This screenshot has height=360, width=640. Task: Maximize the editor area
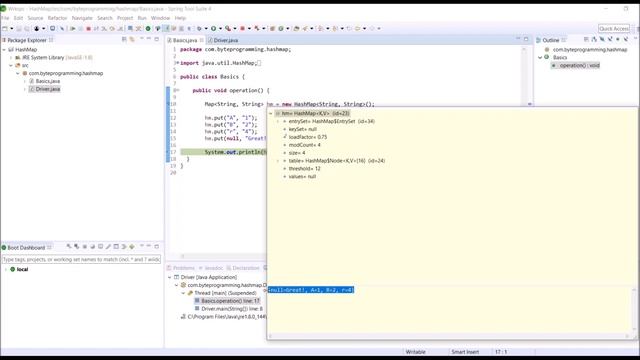click(526, 39)
